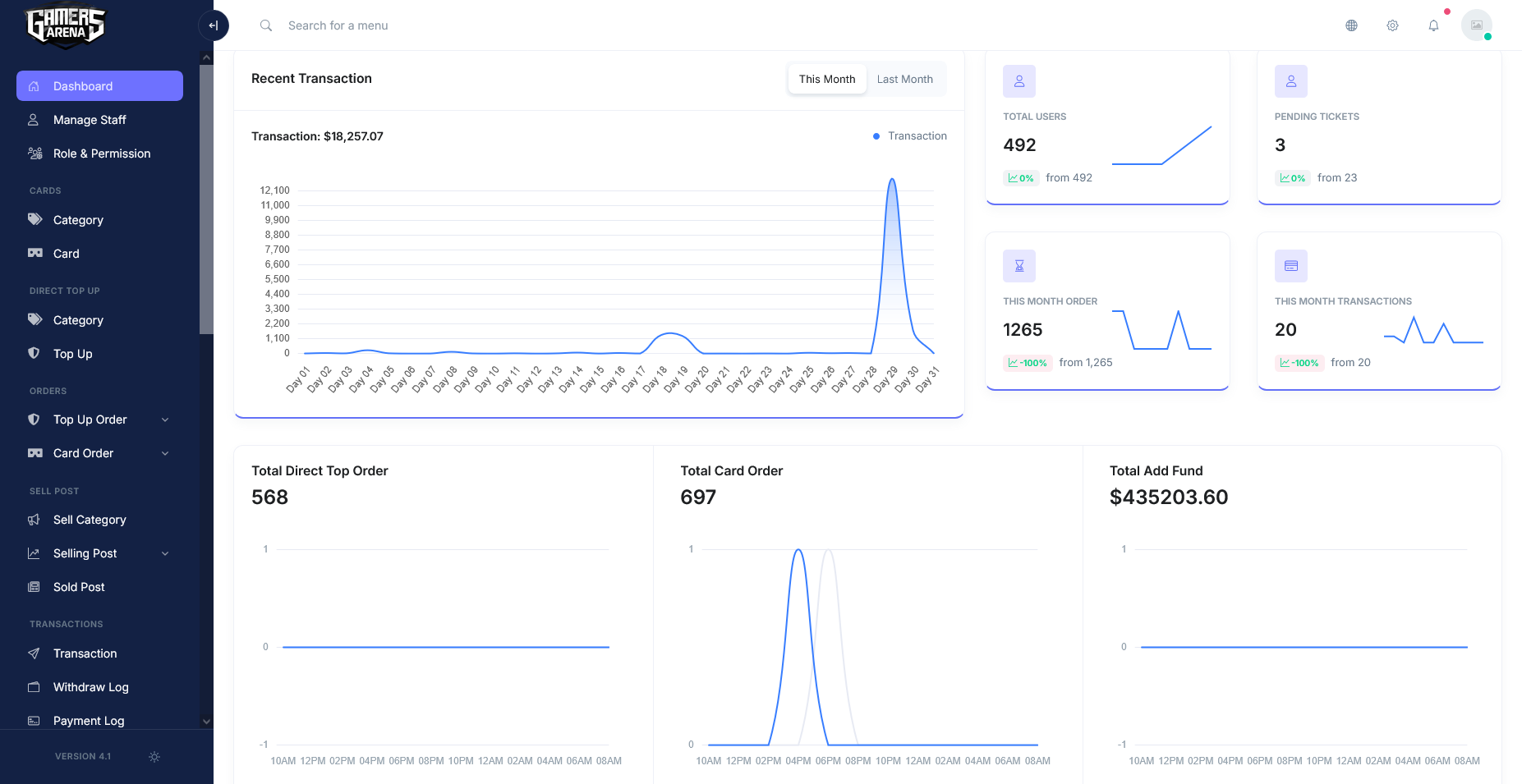
Task: Click the Sell Category megaphone icon
Action: pyautogui.click(x=34, y=520)
